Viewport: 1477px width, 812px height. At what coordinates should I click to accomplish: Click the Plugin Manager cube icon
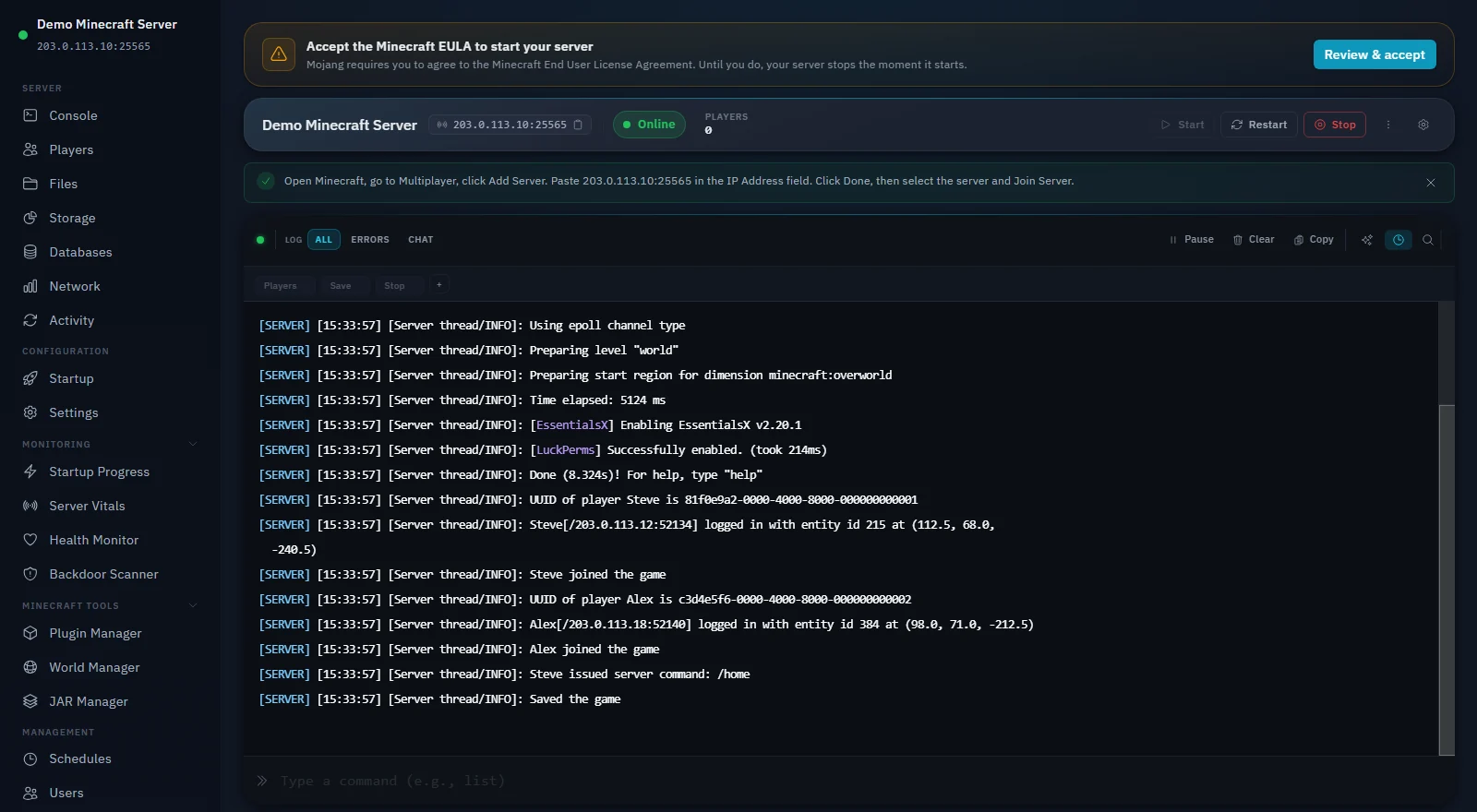[30, 633]
